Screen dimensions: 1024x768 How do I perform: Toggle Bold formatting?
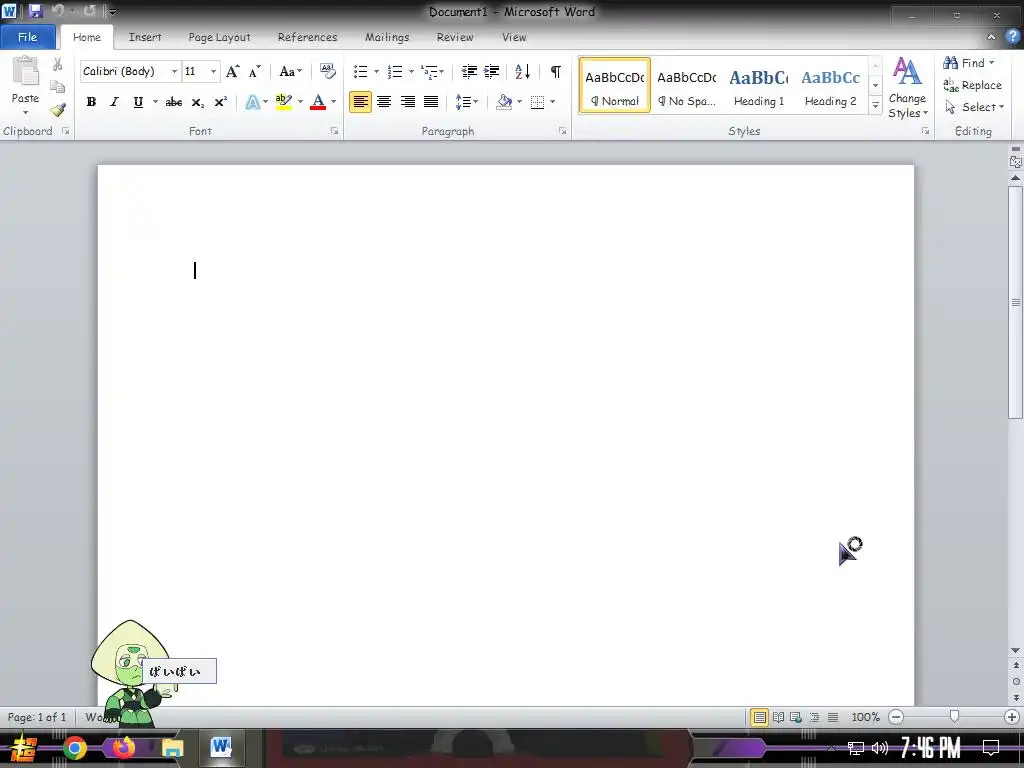[x=91, y=102]
